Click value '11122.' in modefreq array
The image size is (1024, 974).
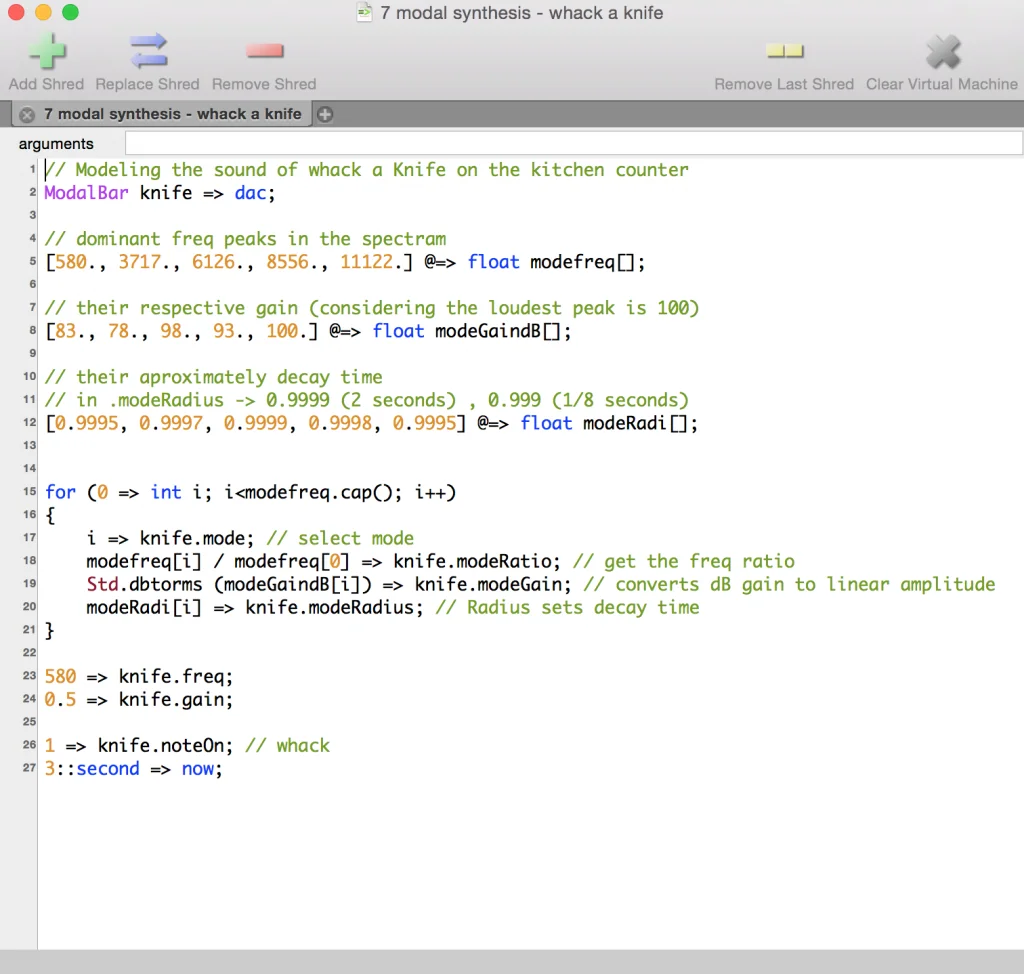pyautogui.click(x=372, y=262)
